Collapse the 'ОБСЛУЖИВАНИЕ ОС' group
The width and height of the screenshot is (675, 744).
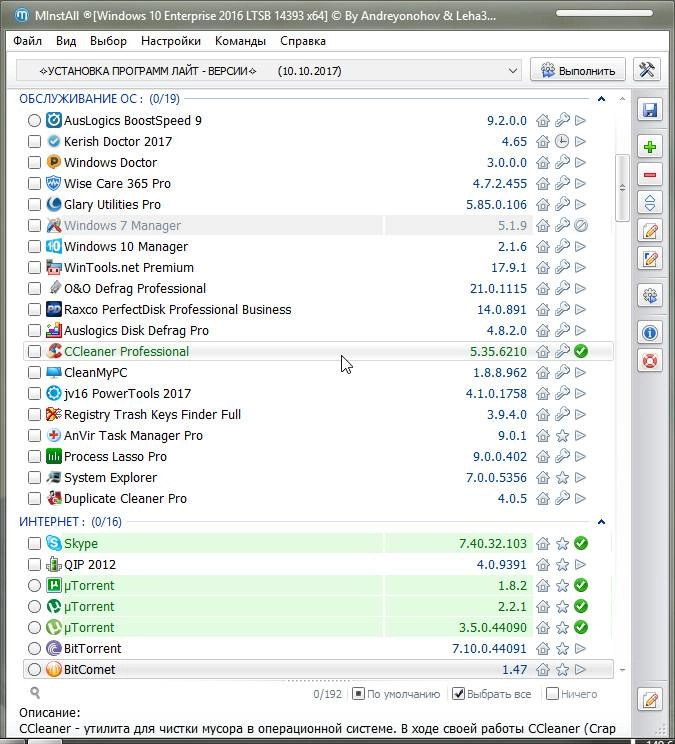pos(601,99)
